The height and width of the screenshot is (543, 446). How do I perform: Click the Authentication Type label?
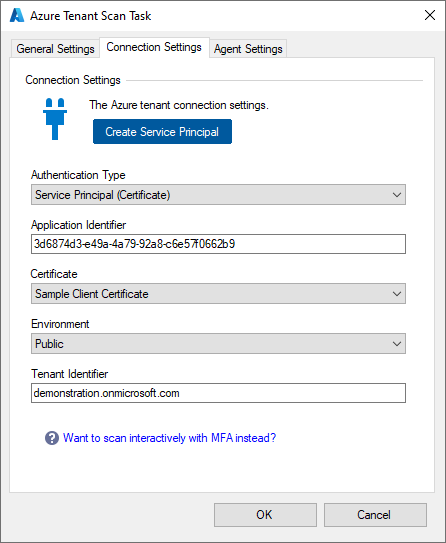coord(78,175)
